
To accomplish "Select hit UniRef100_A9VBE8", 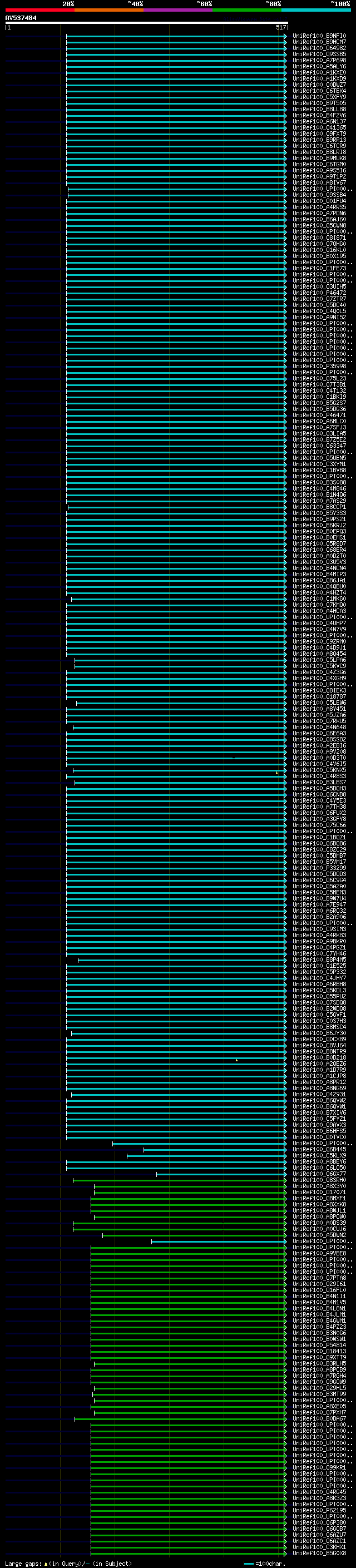I will pos(319,1253).
